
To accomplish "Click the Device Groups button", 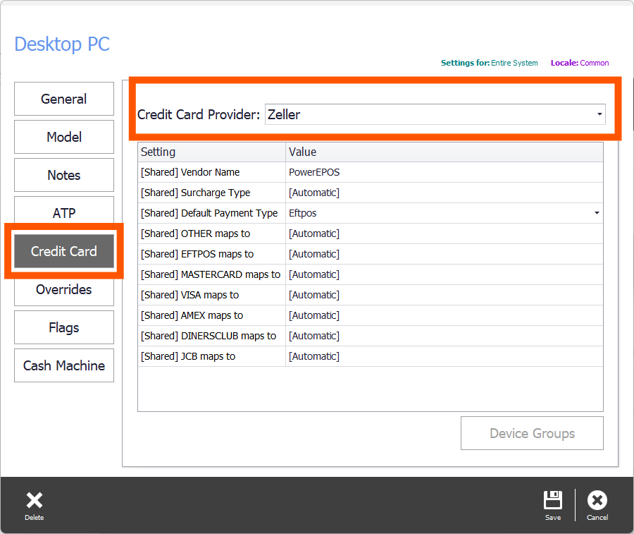I will coord(532,433).
